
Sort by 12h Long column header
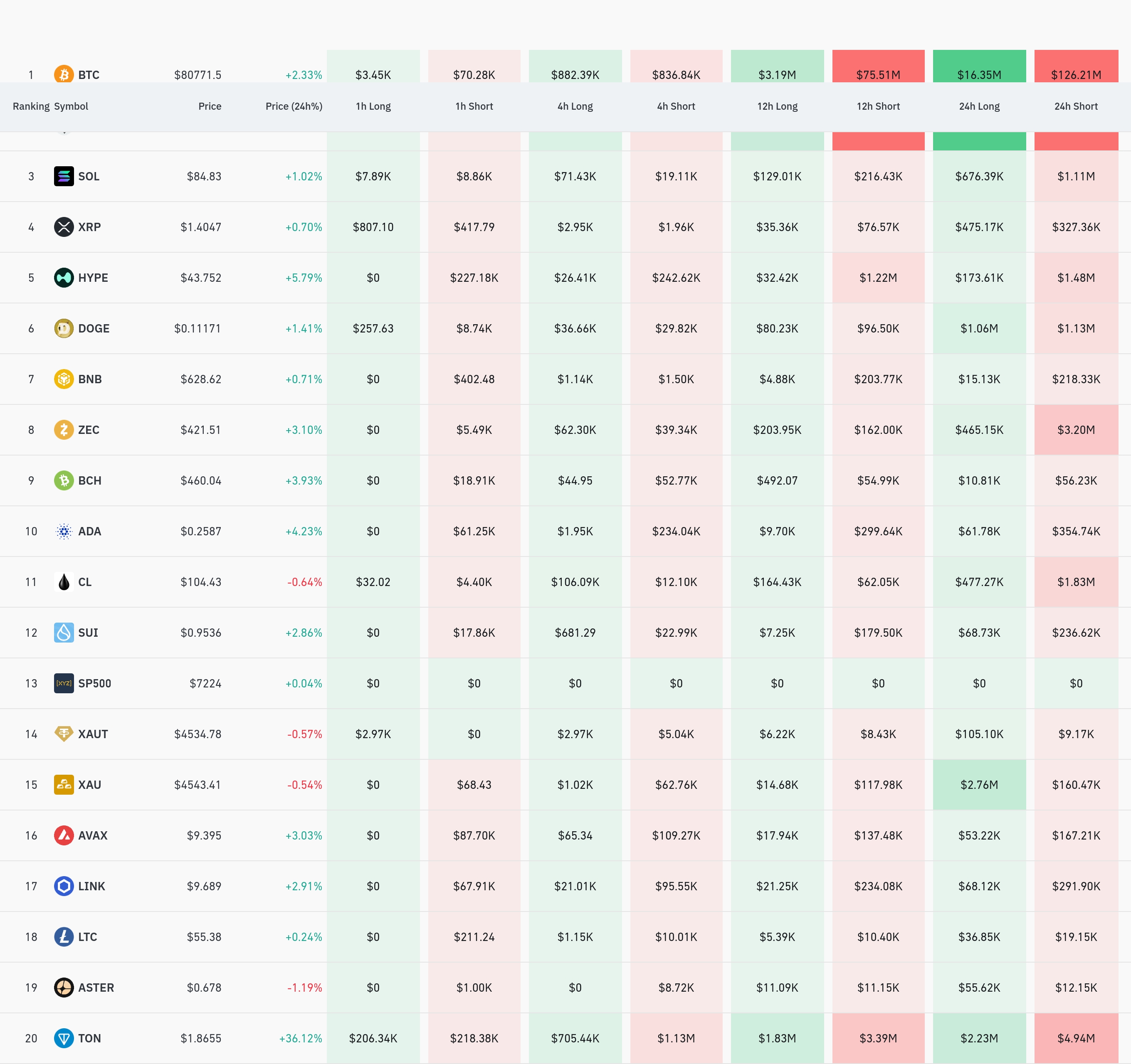(777, 106)
